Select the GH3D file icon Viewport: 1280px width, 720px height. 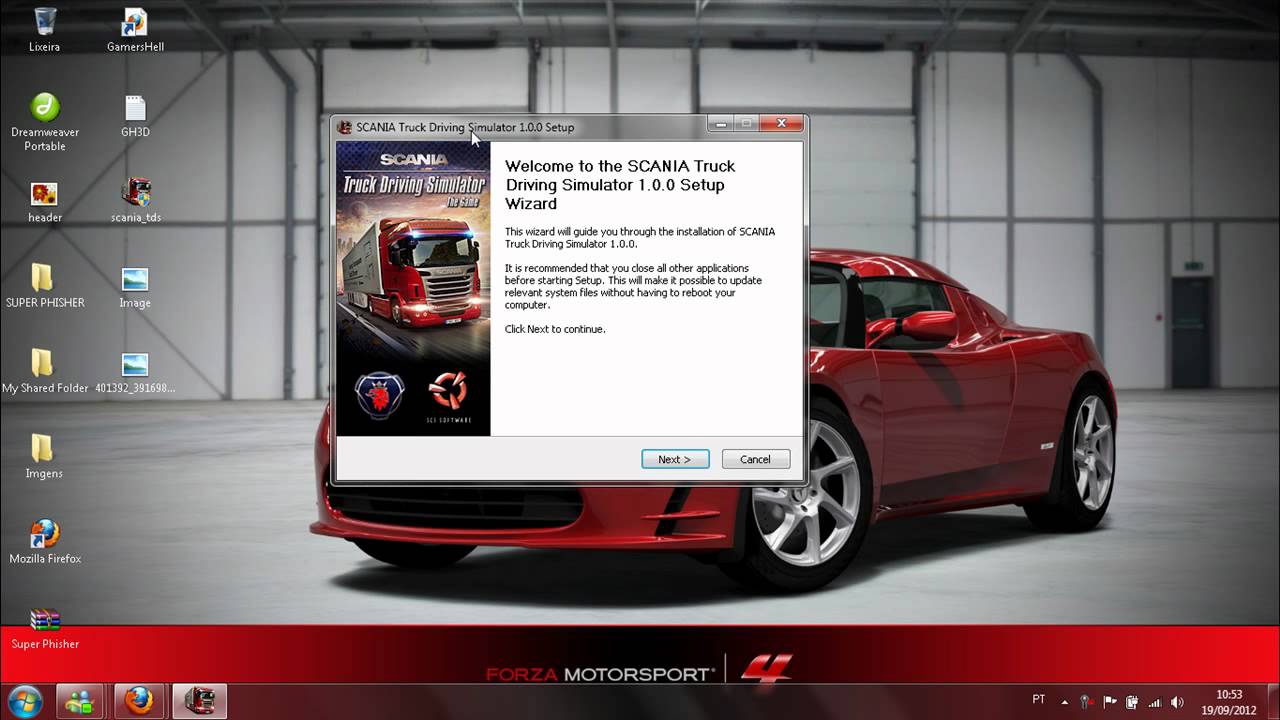[135, 116]
